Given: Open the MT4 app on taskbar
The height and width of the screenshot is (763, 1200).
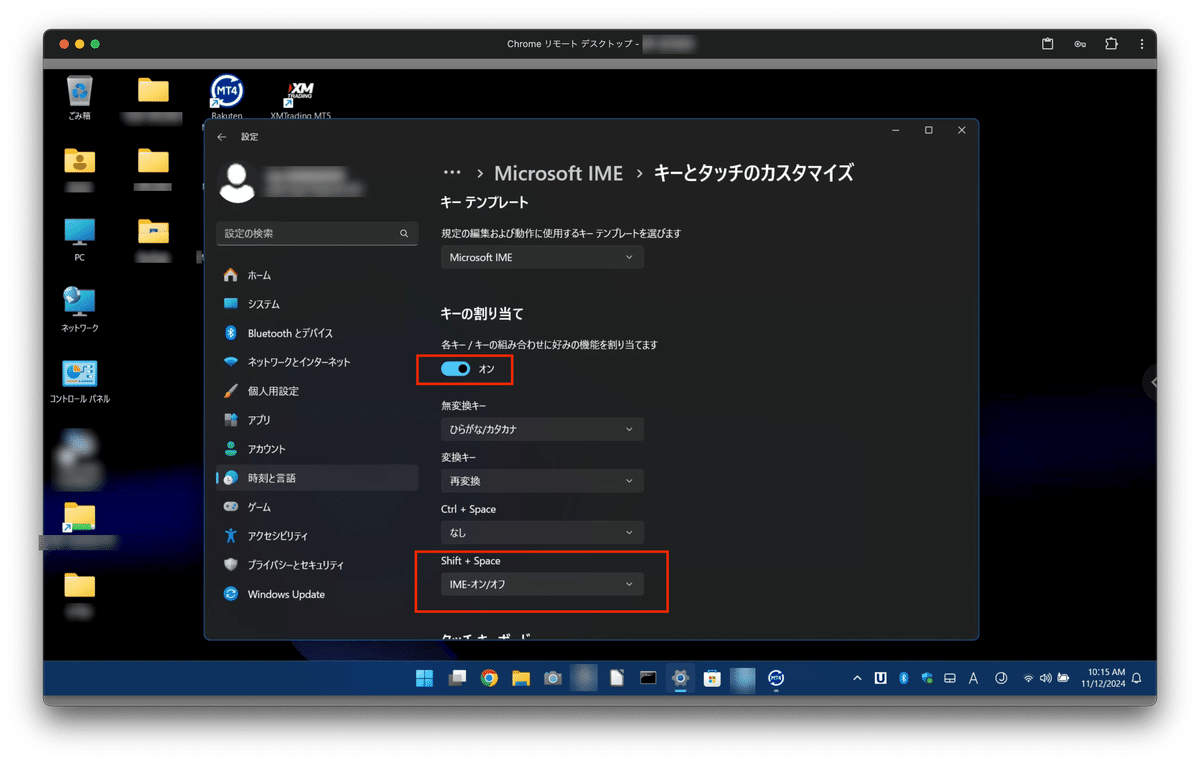Looking at the screenshot, I should click(776, 678).
